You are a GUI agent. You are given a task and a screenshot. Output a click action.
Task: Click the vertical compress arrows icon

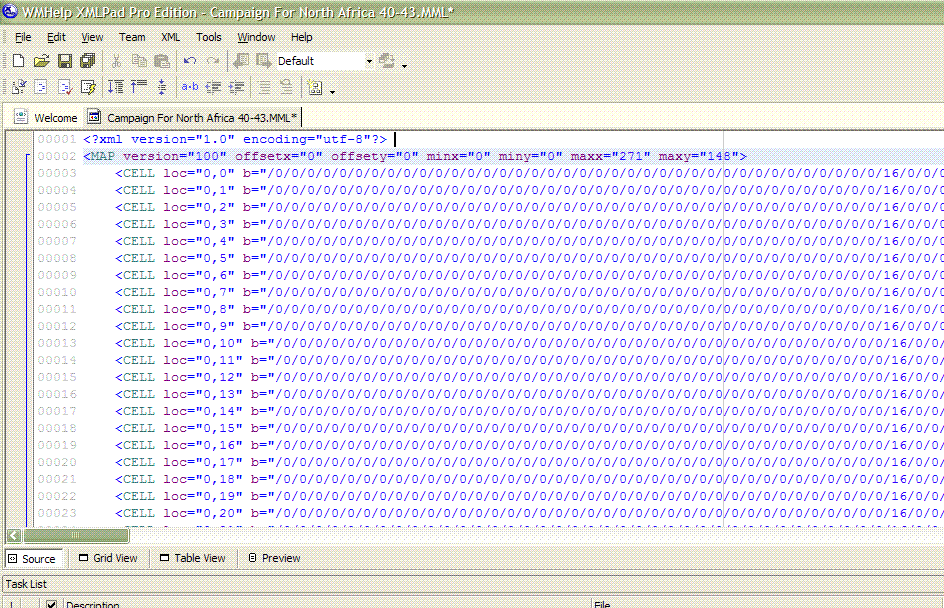(x=162, y=87)
